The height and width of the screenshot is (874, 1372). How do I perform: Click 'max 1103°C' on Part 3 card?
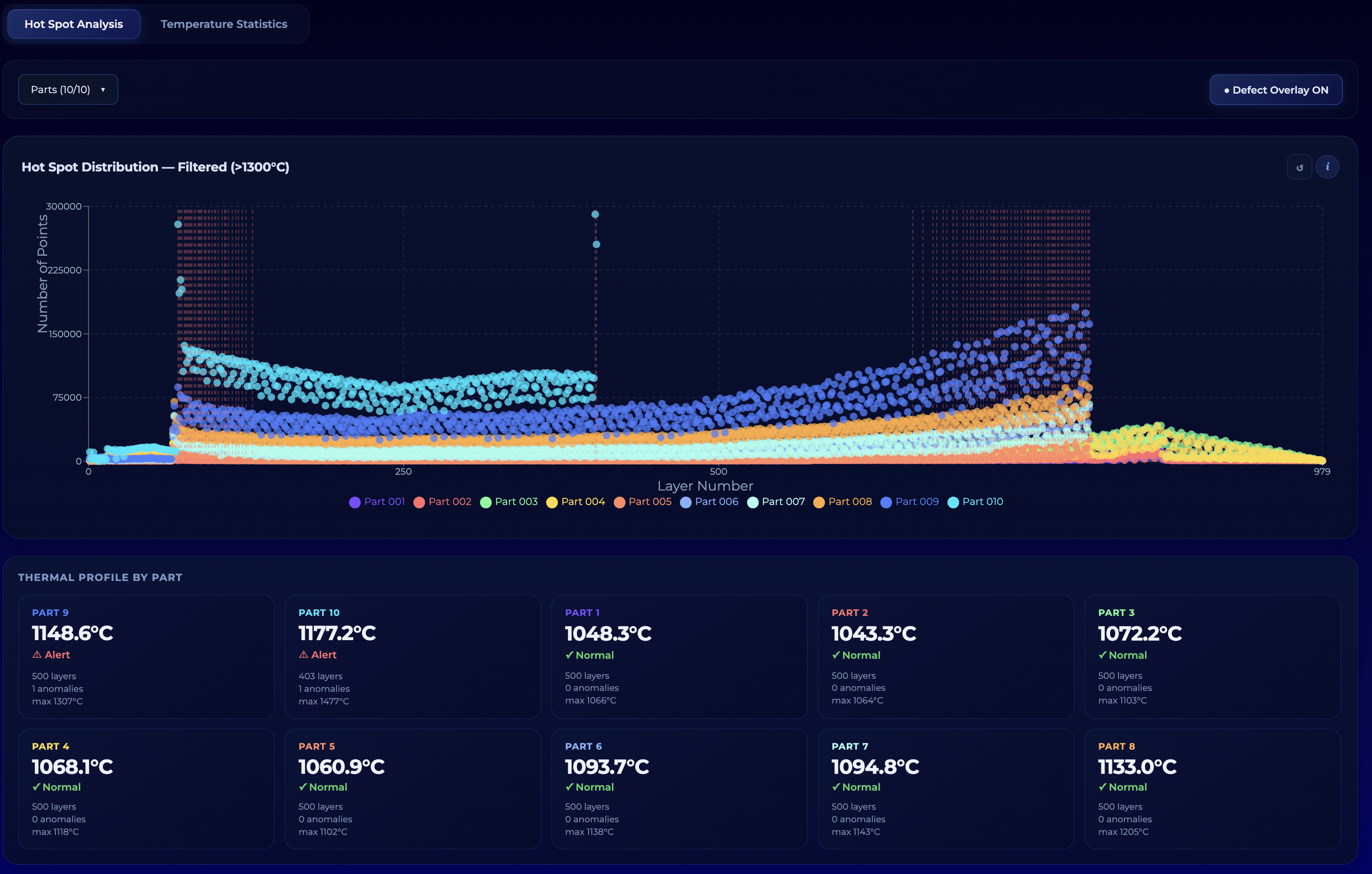[1122, 700]
